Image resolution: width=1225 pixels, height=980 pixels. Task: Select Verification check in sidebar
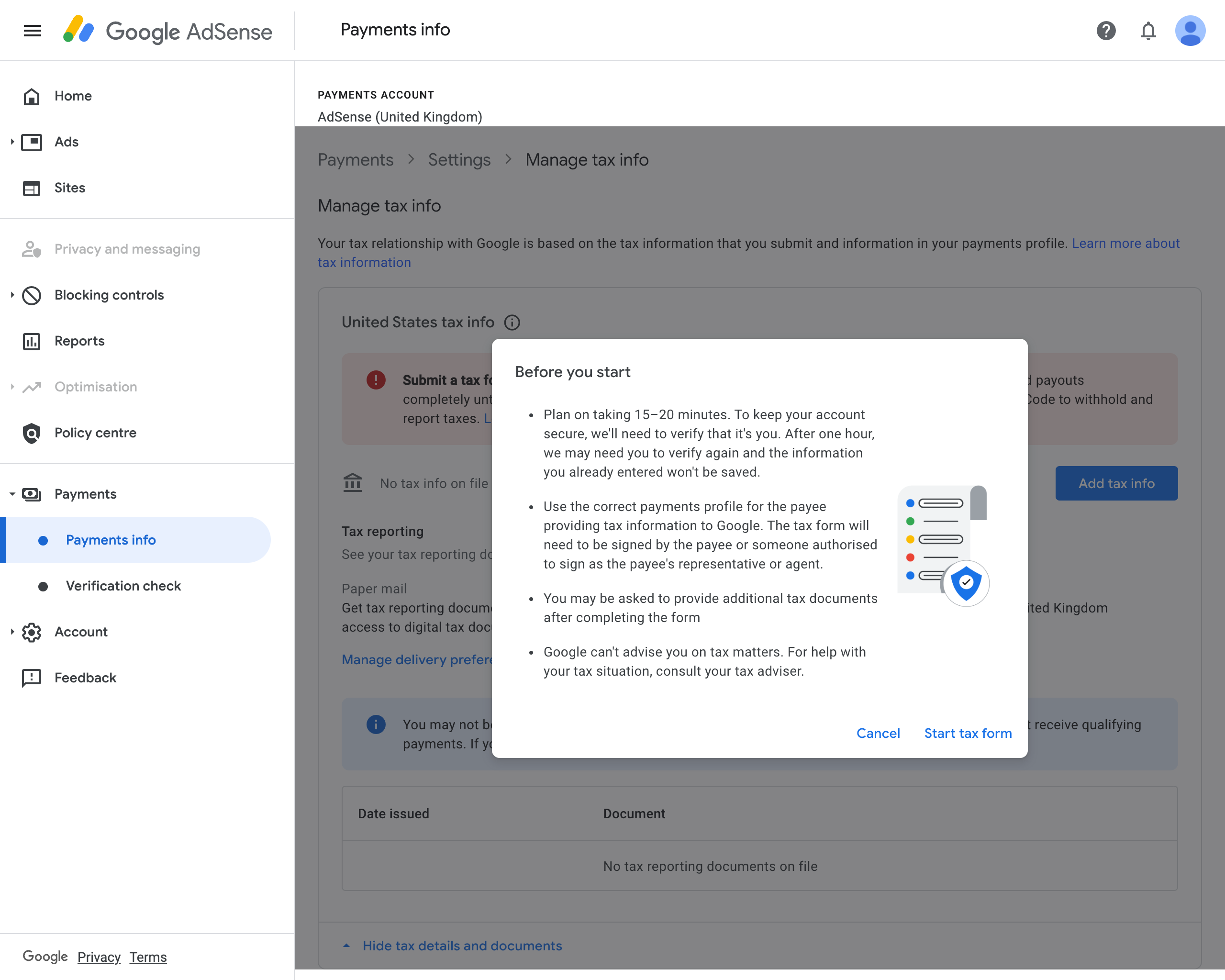pyautogui.click(x=123, y=586)
